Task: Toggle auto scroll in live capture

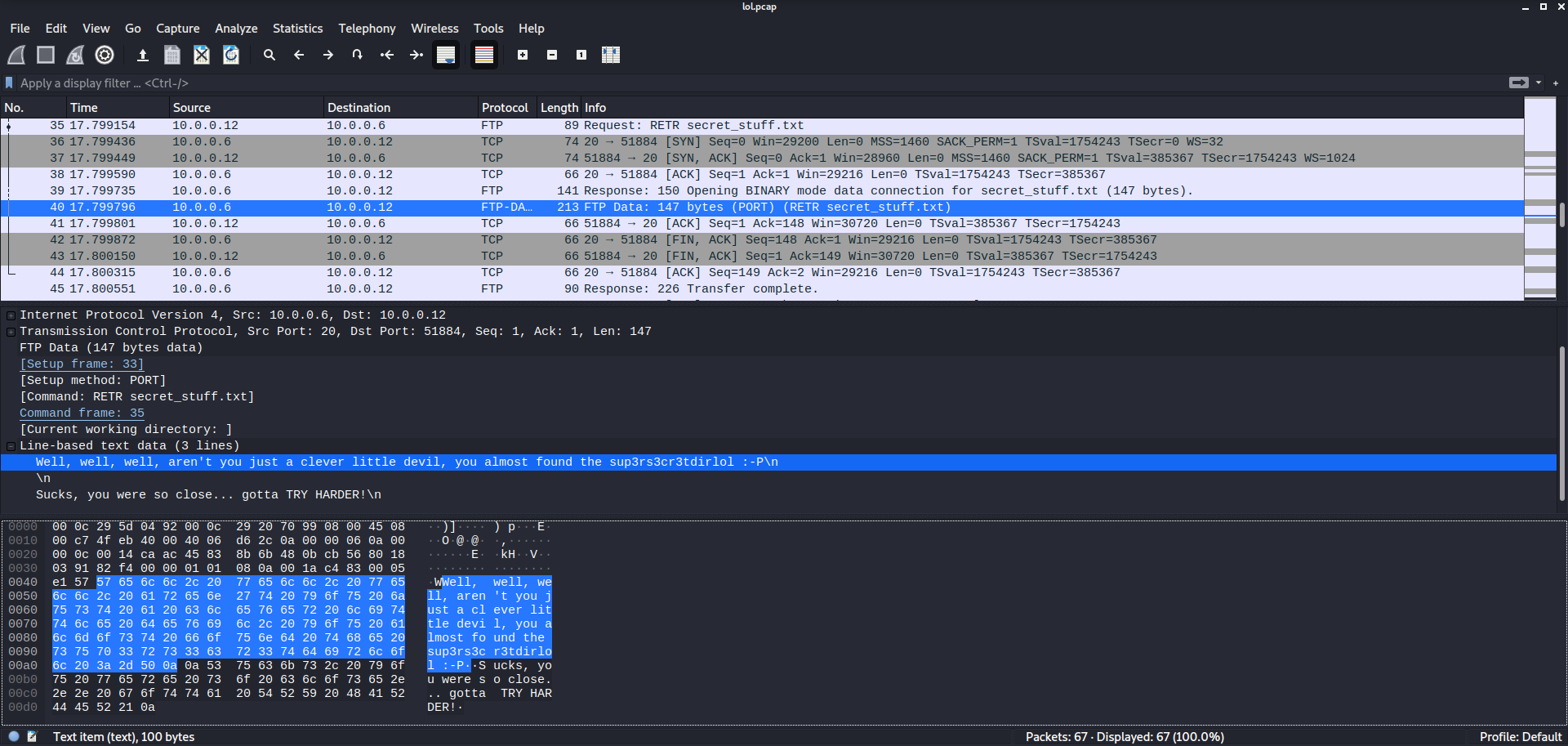Action: 446,54
